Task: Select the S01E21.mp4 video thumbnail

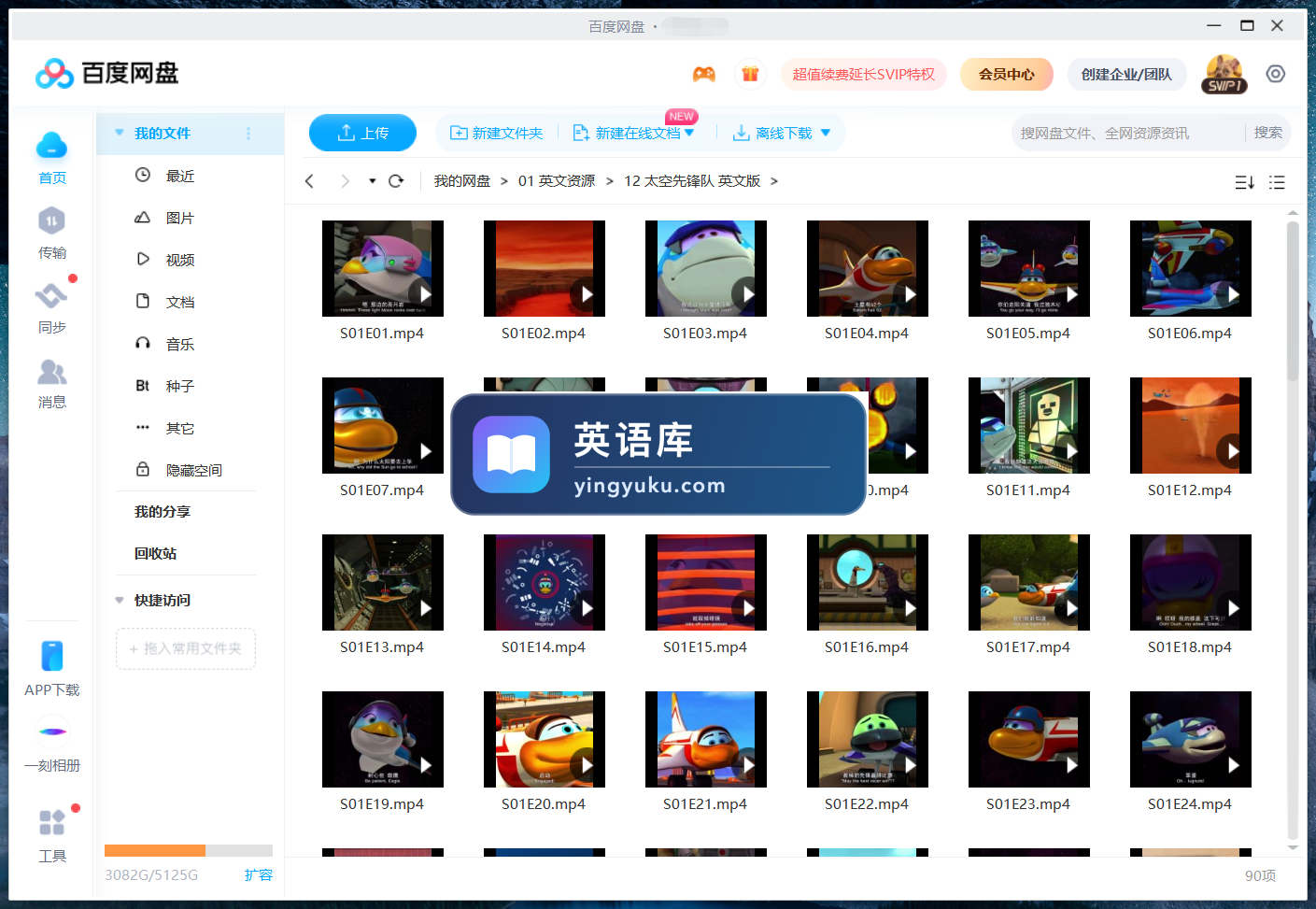Action: (706, 739)
